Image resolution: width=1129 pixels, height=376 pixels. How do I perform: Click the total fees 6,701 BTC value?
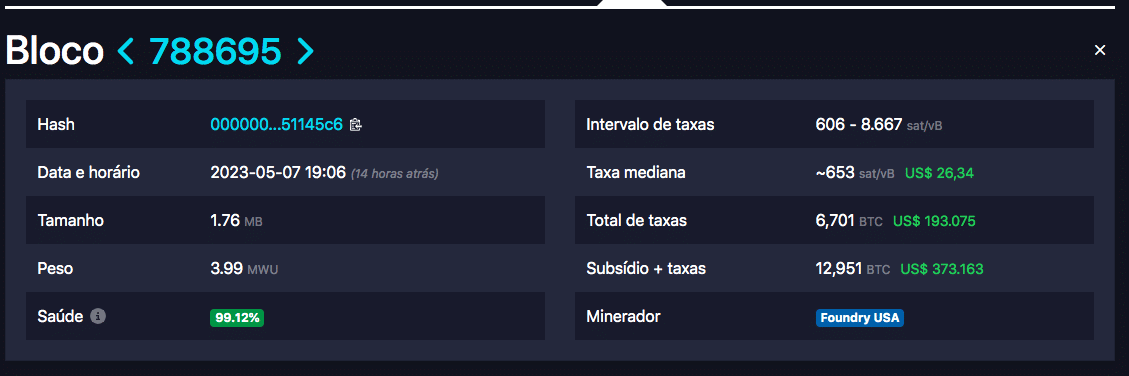849,220
